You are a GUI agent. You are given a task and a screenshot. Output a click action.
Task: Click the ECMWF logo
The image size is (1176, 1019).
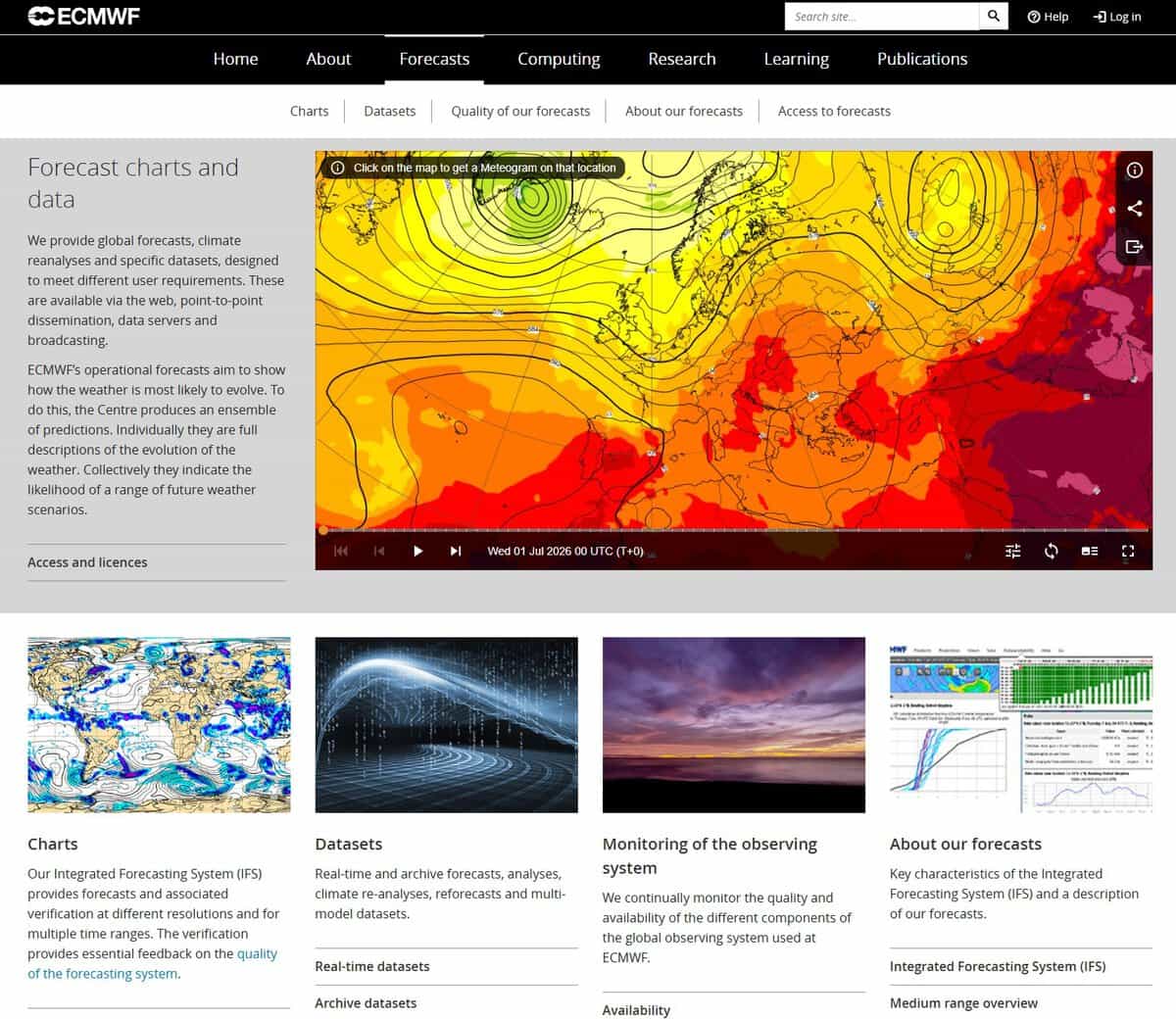84,16
